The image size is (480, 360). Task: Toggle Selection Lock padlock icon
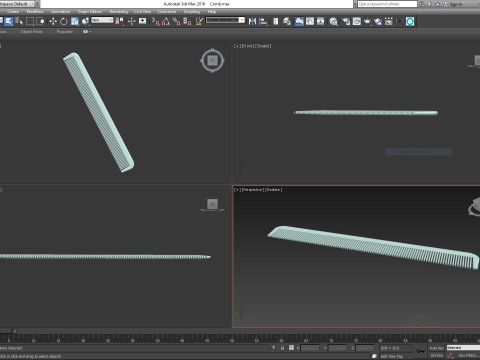[282, 348]
